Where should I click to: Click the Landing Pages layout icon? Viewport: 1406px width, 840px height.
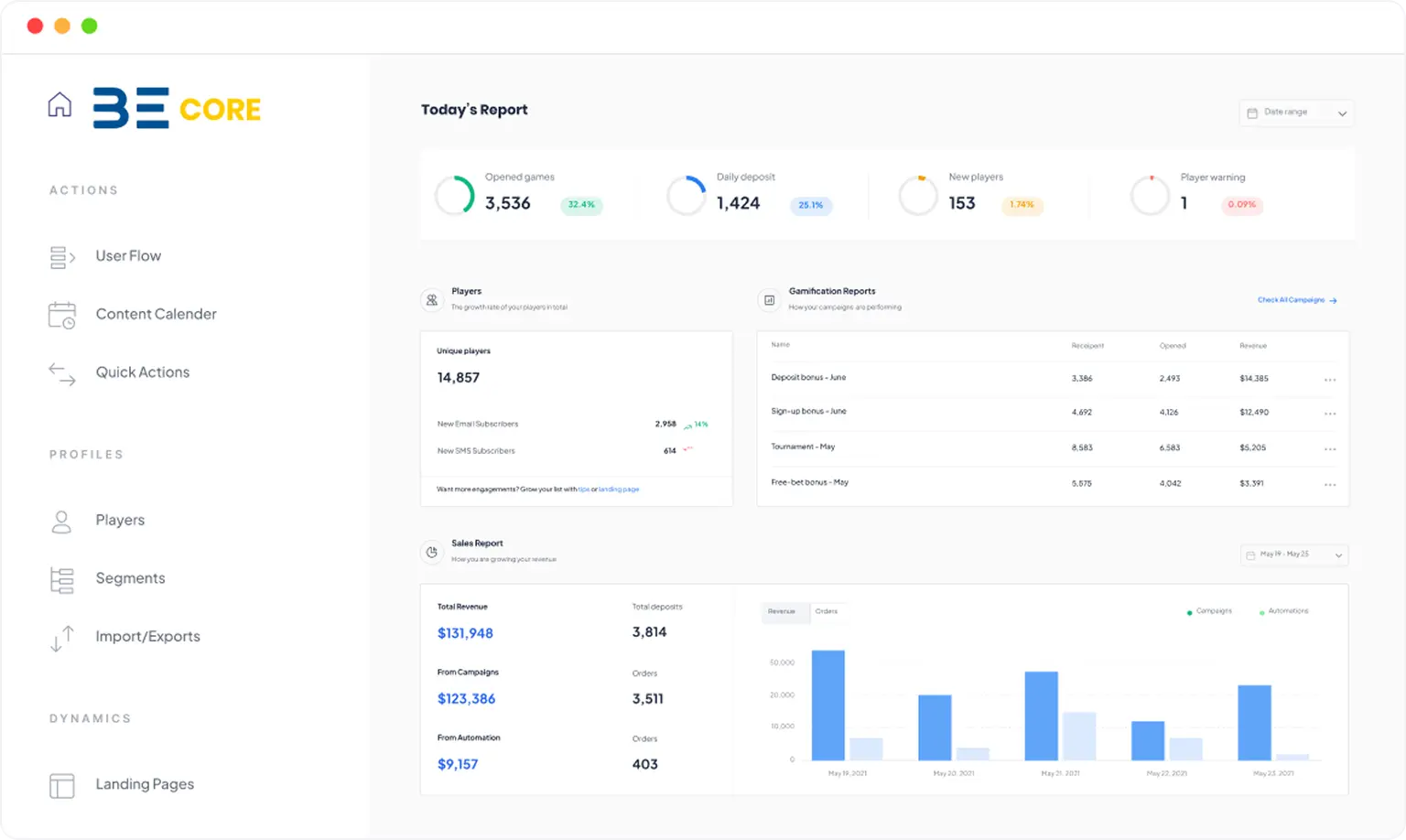(x=61, y=785)
